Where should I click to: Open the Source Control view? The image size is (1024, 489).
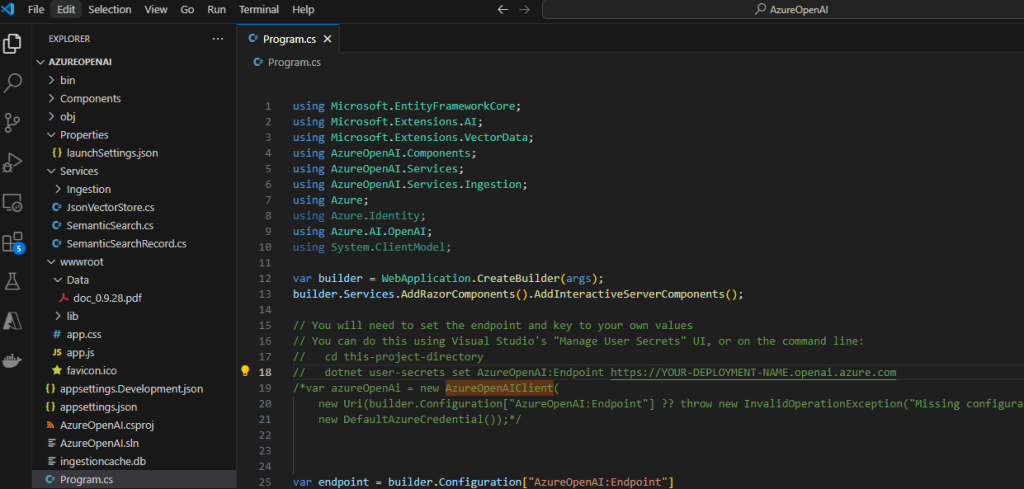(x=12, y=122)
